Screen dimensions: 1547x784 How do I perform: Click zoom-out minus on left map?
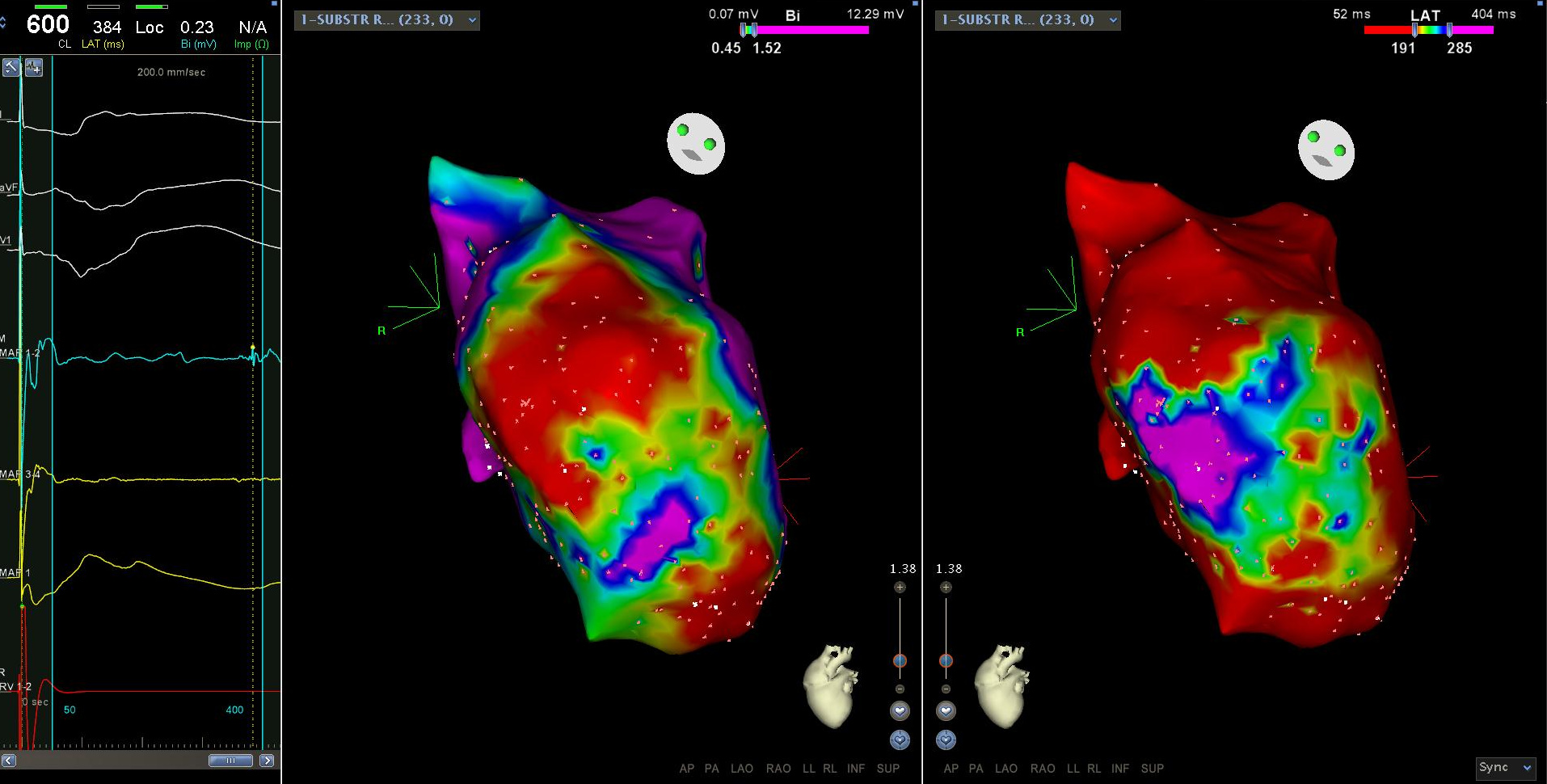point(900,689)
